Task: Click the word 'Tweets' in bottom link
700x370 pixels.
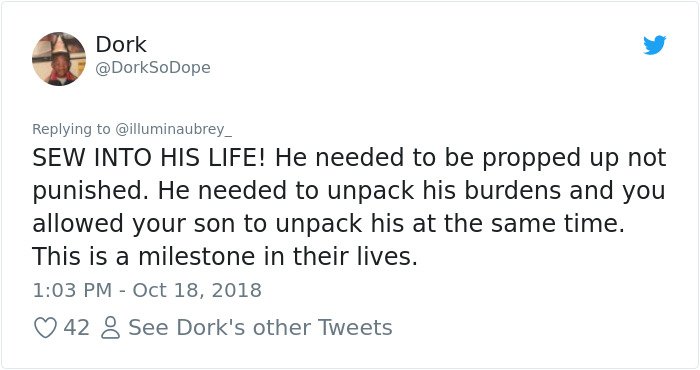Action: [x=355, y=328]
